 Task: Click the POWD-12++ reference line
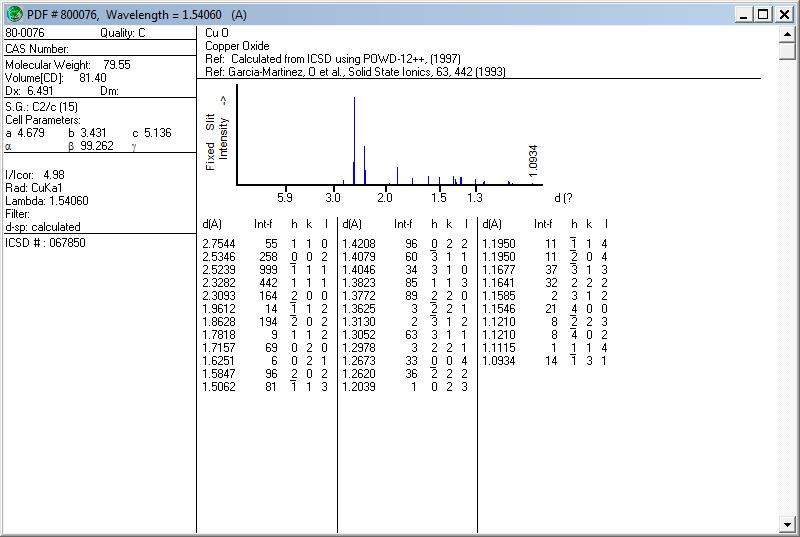(x=333, y=59)
